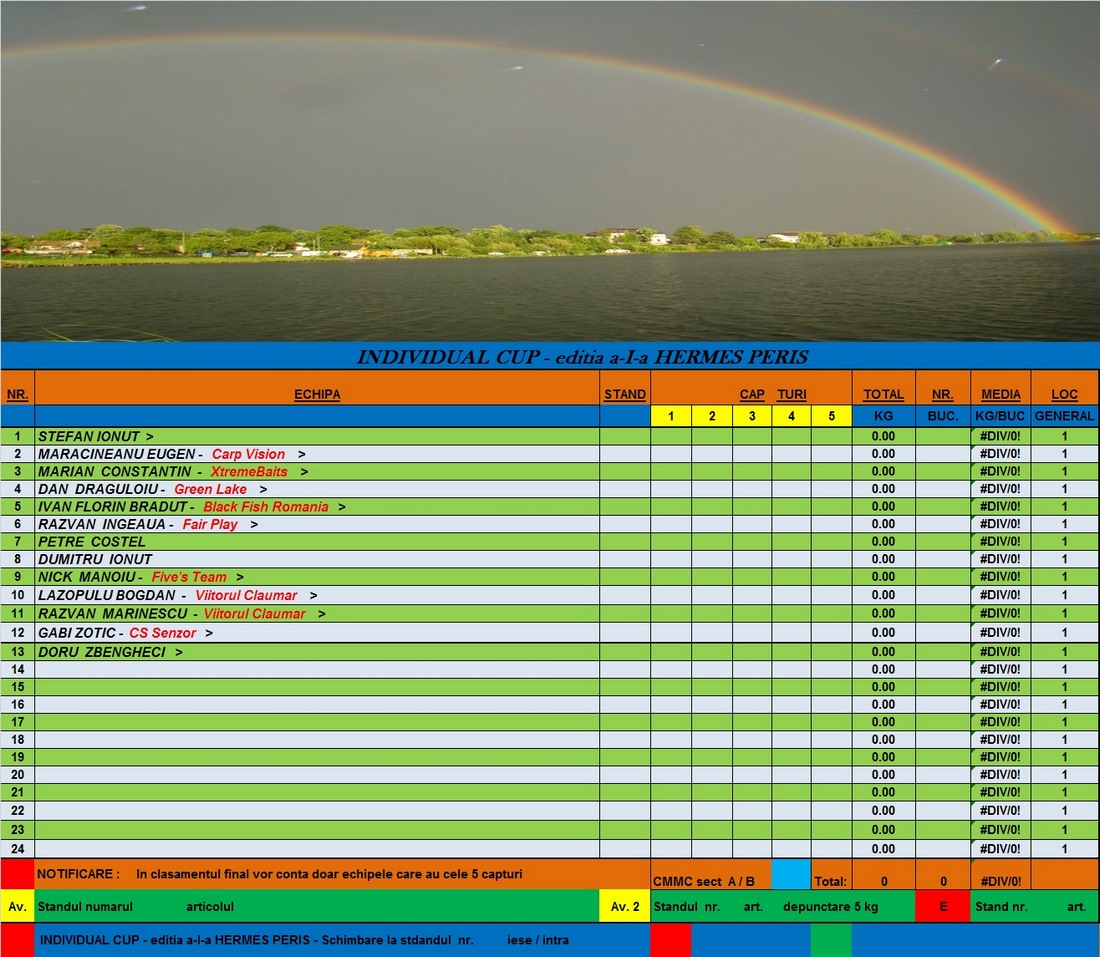Click the TOTAL KG column header
This screenshot has width=1100, height=957.
coord(883,394)
